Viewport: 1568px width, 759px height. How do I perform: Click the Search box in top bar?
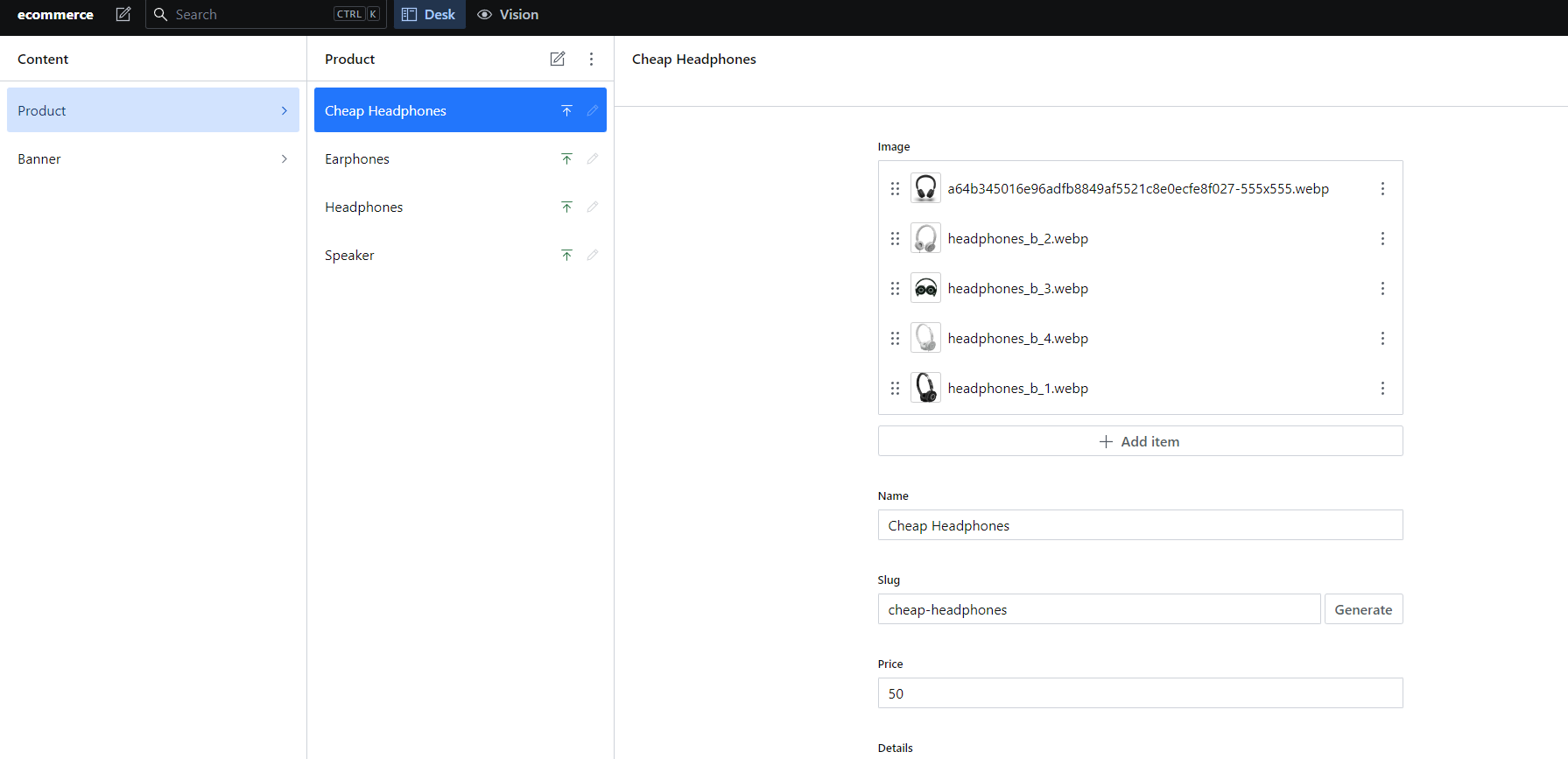266,14
